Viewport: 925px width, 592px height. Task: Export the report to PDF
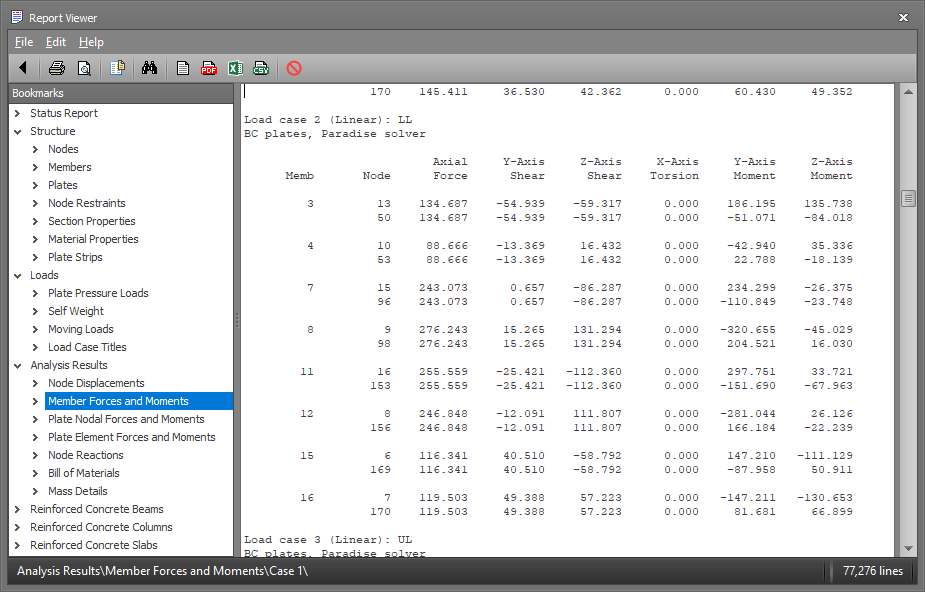click(209, 68)
